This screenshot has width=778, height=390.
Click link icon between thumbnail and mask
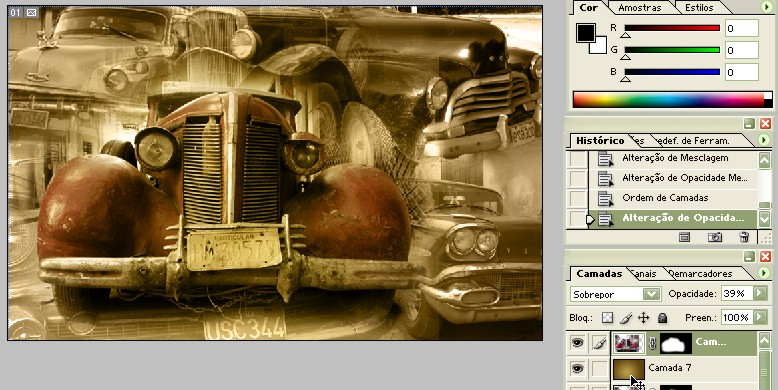click(652, 343)
